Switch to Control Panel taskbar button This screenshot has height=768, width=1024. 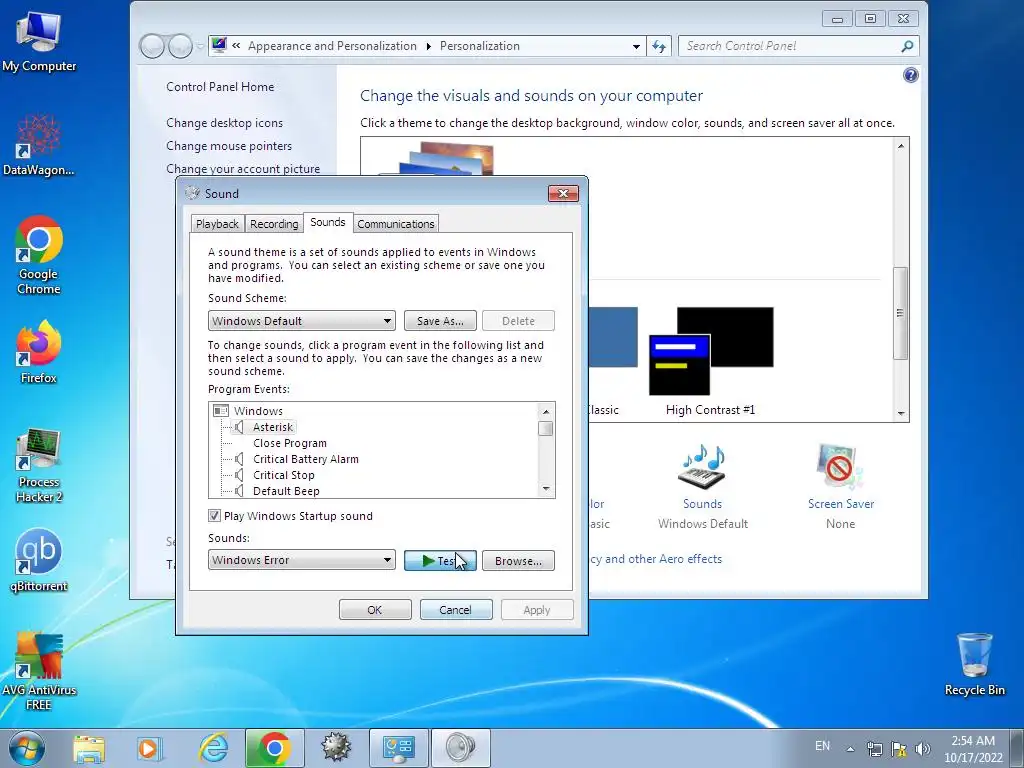398,748
